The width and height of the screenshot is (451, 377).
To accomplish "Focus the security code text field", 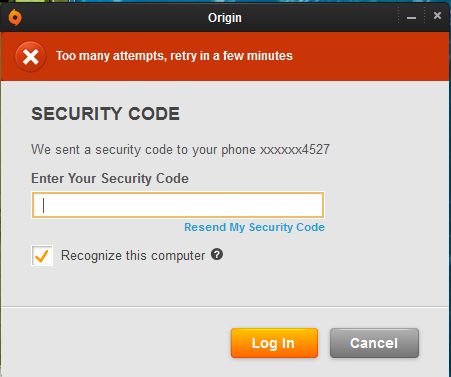I will click(178, 205).
